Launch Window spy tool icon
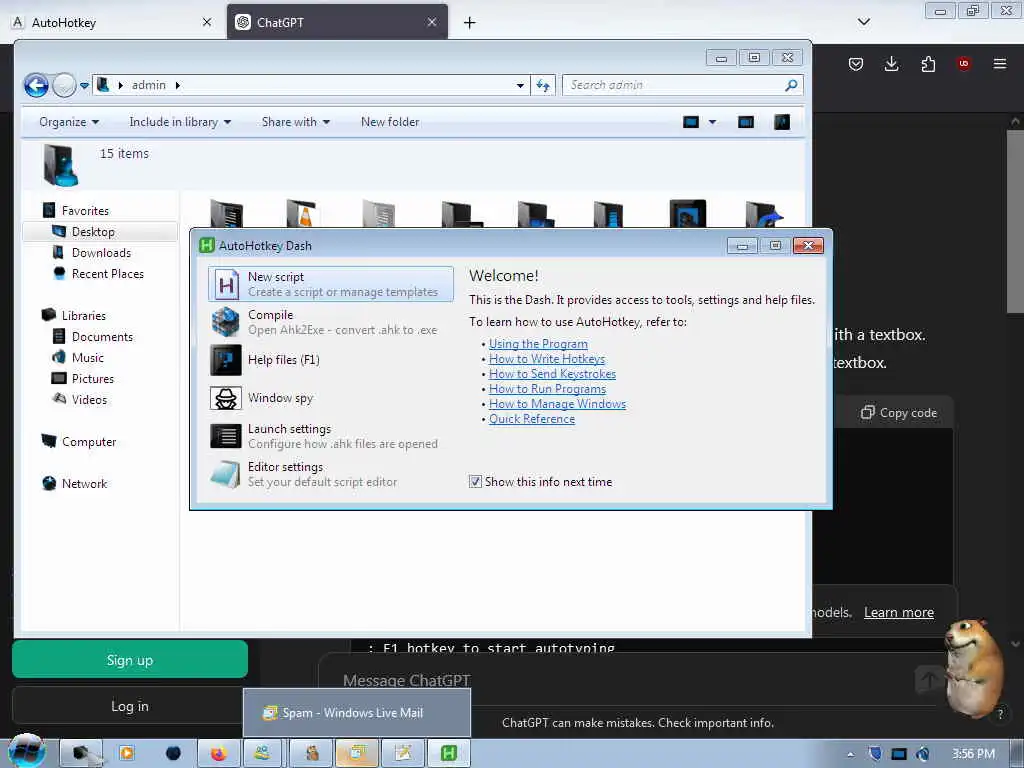Screen dimensions: 1024x768 (226, 398)
